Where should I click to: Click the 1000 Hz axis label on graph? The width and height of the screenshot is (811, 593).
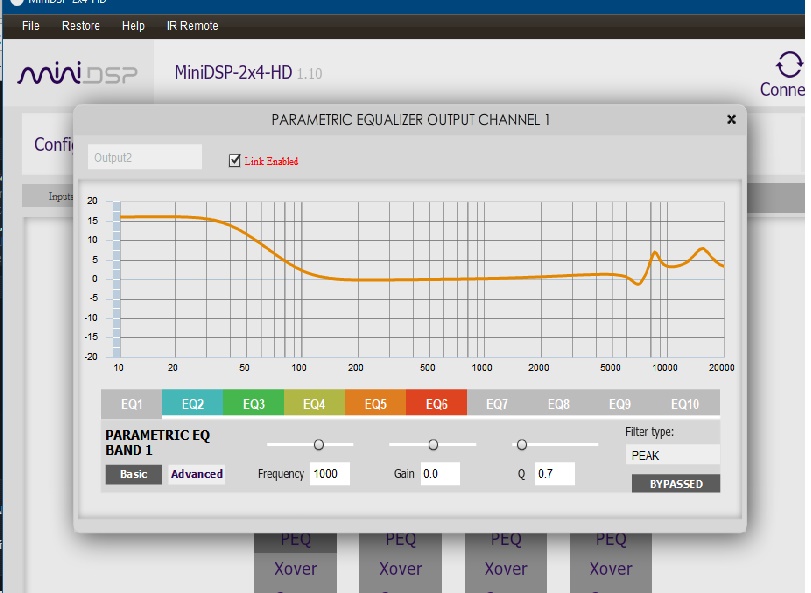482,368
